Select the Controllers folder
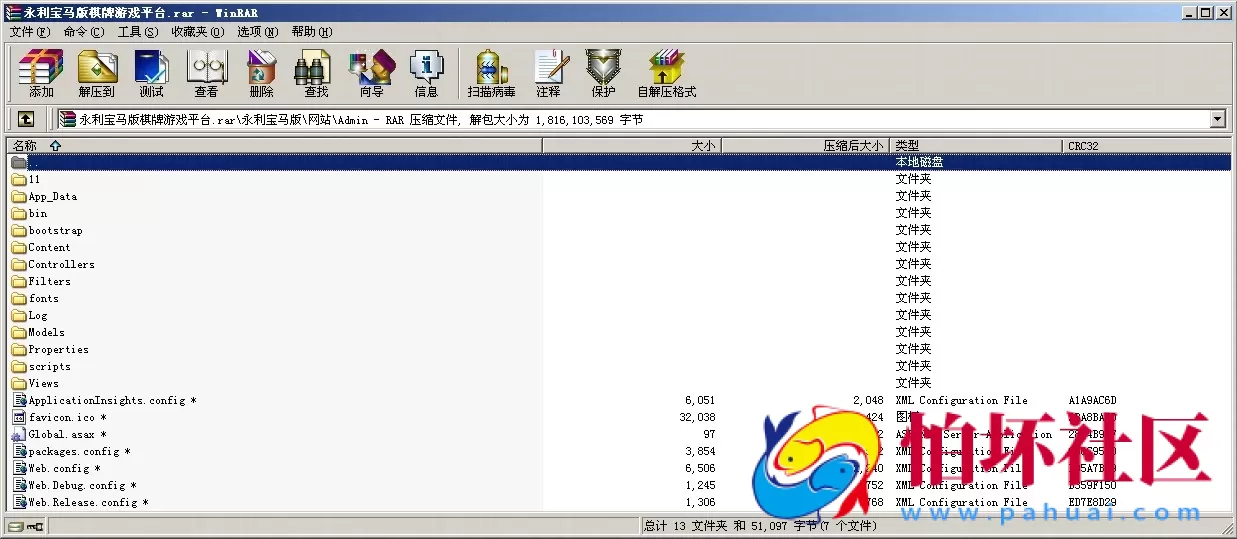Image resolution: width=1237 pixels, height=539 pixels. point(61,265)
